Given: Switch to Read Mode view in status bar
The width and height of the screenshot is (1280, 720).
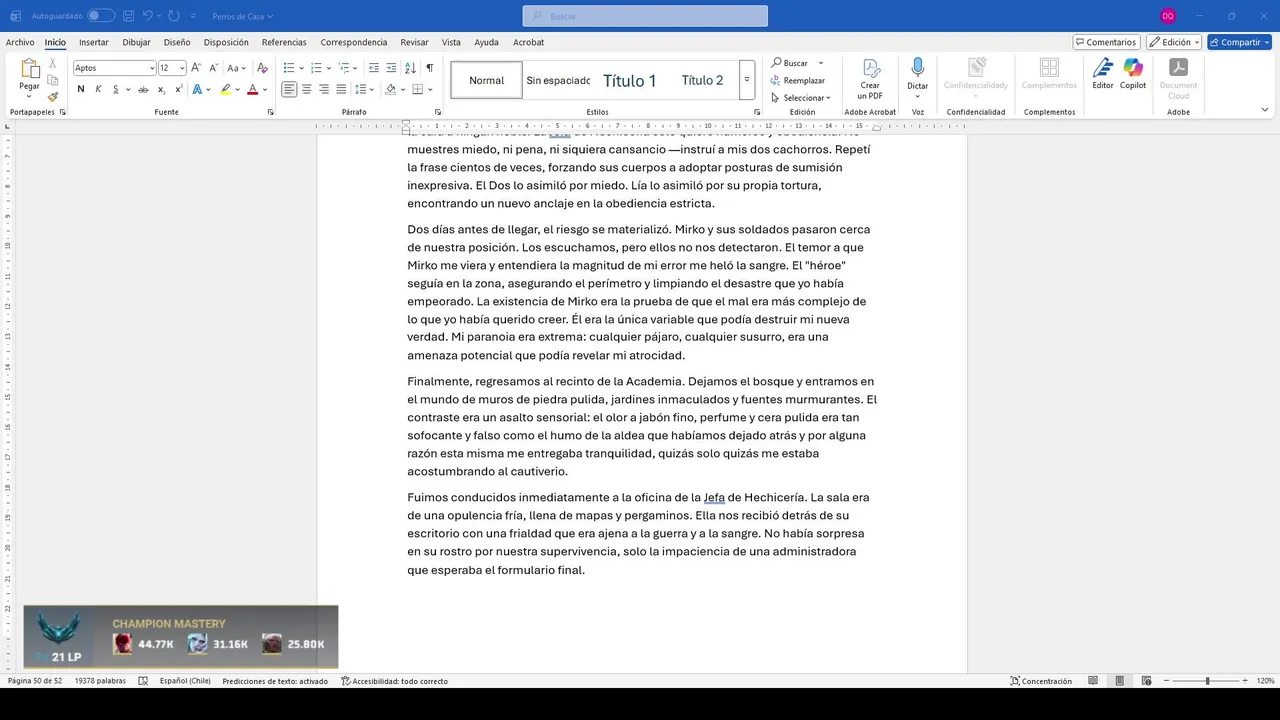Looking at the screenshot, I should 1093,681.
